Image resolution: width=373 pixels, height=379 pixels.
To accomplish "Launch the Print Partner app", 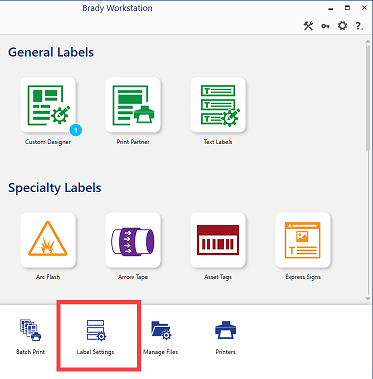I will 133,105.
